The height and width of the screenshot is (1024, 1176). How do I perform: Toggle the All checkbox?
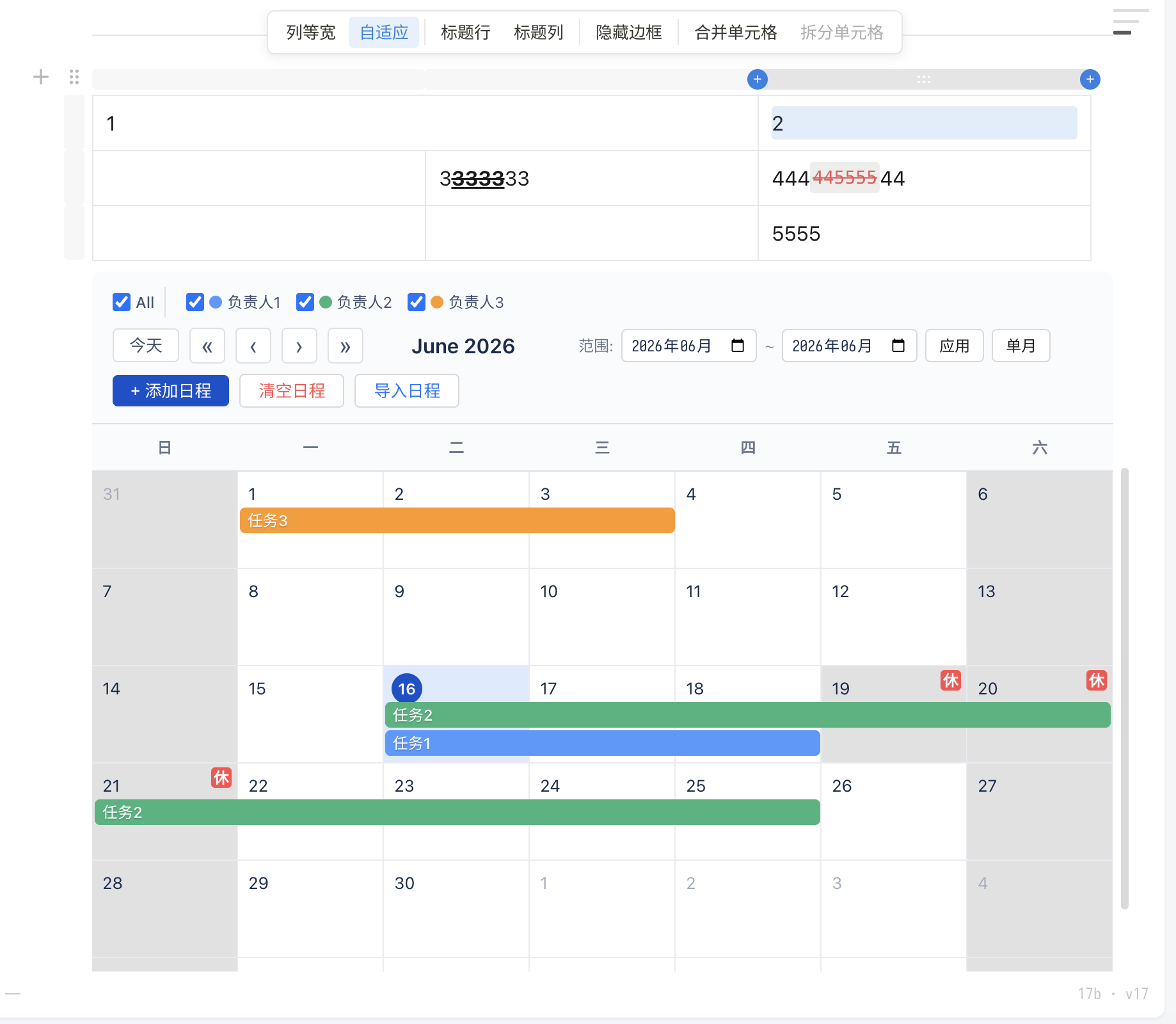[x=122, y=302]
